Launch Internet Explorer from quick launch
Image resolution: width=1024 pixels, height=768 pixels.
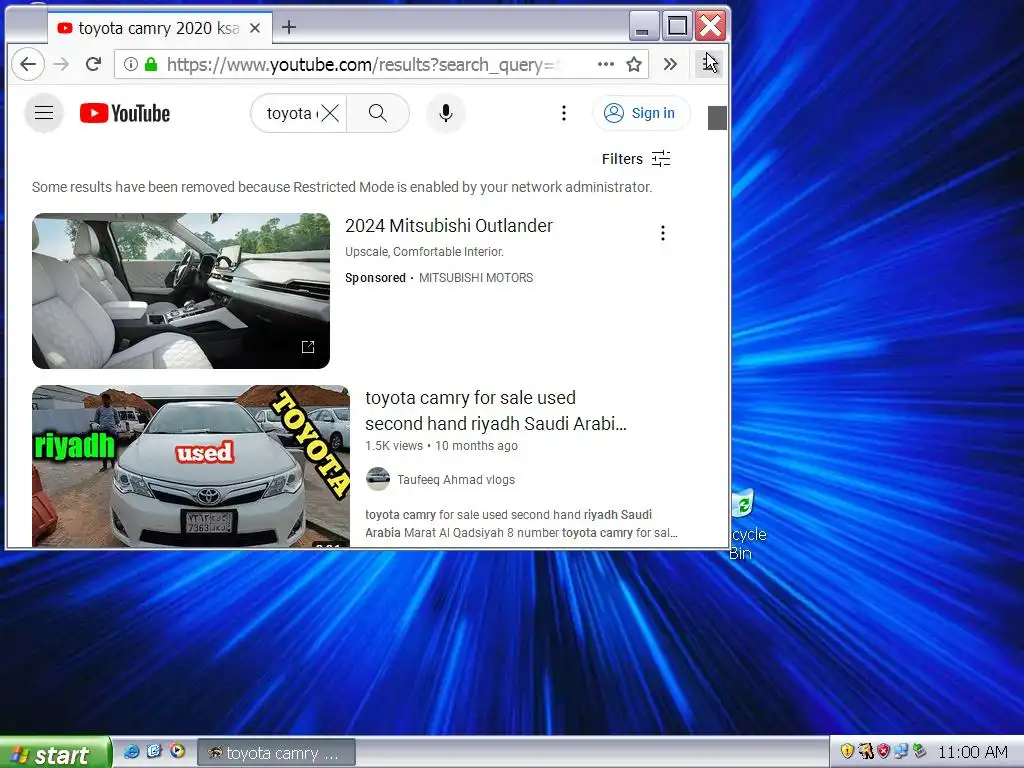point(131,752)
